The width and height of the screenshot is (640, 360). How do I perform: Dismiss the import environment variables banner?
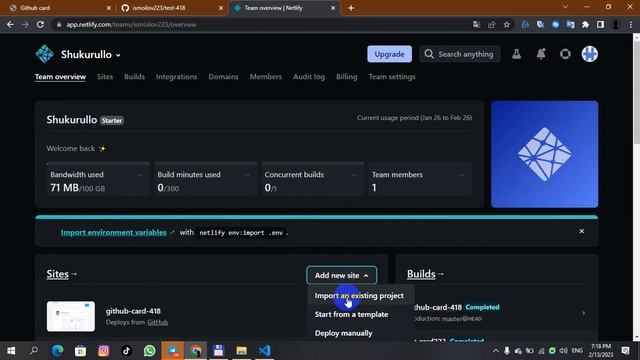(x=582, y=231)
